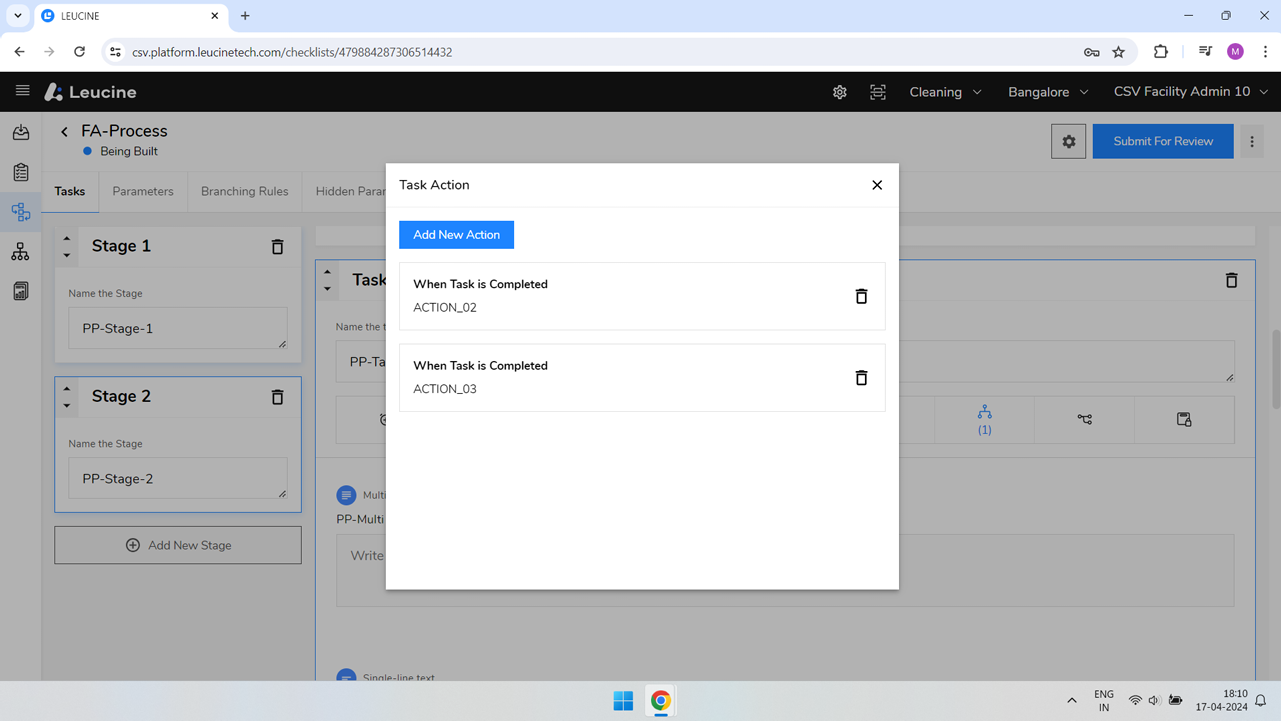Open the Cleaning use case dropdown
Viewport: 1281px width, 722px height.
(944, 91)
